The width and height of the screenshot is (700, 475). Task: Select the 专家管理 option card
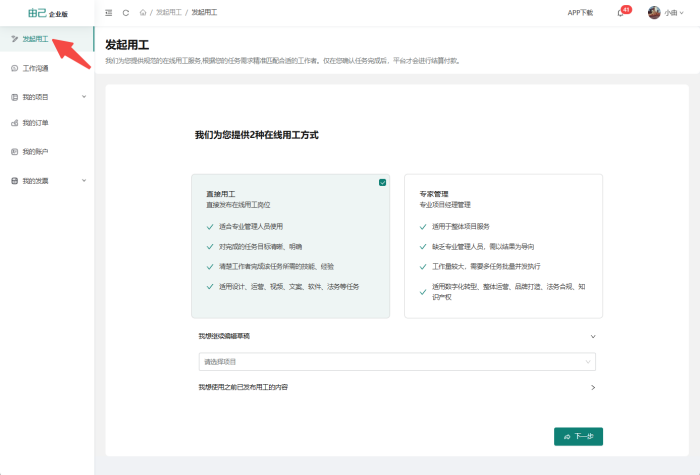click(x=504, y=246)
